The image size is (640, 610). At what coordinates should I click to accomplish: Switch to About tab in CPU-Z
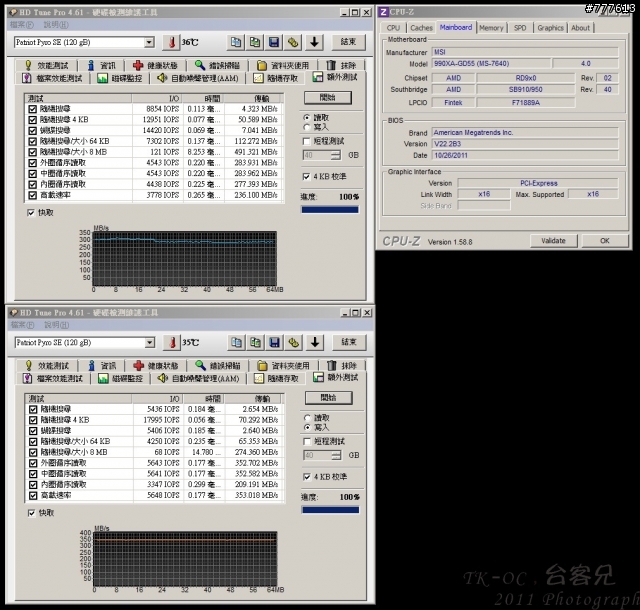tap(580, 28)
